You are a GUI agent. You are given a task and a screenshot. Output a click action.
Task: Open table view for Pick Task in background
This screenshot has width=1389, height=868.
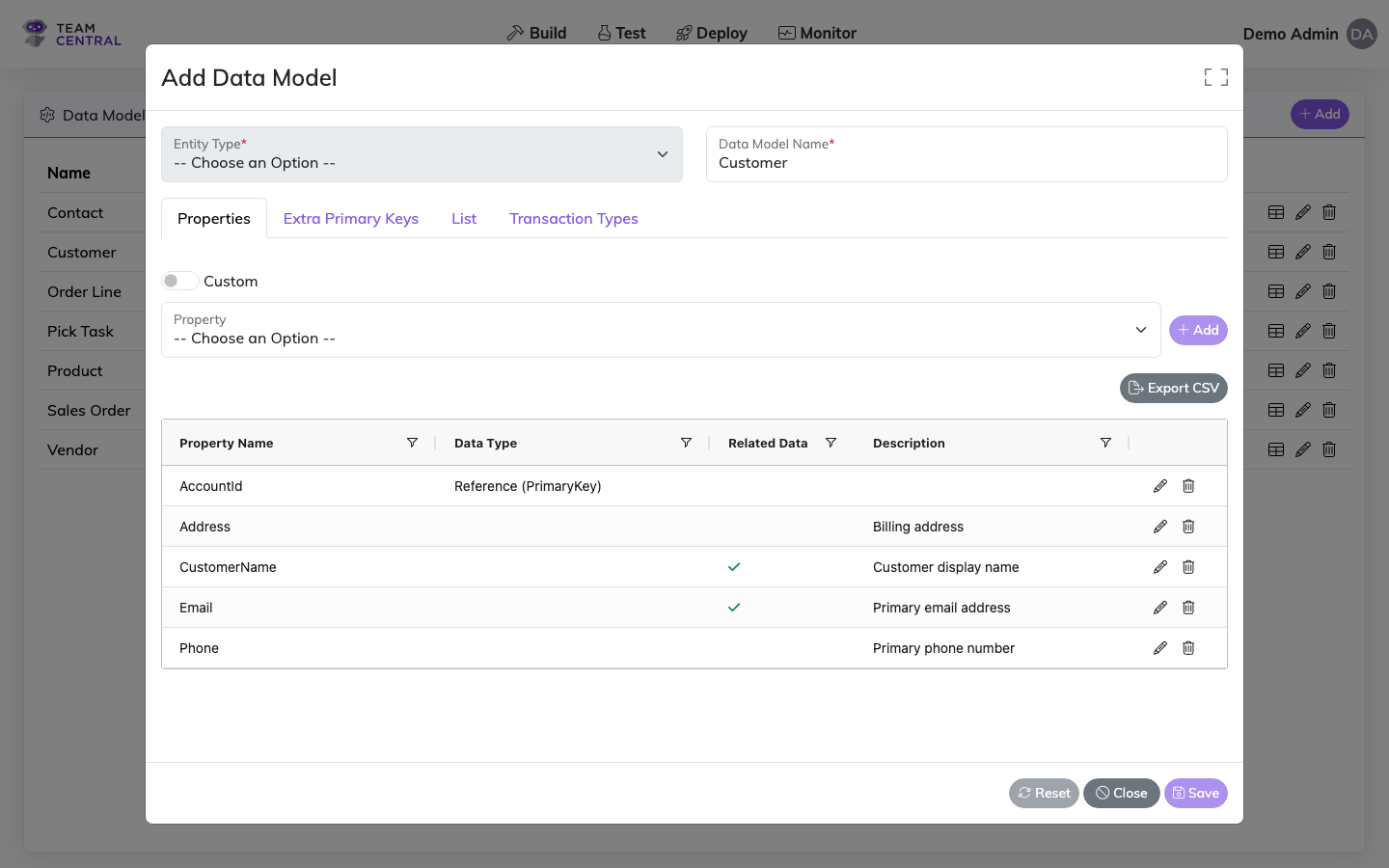pos(1276,331)
